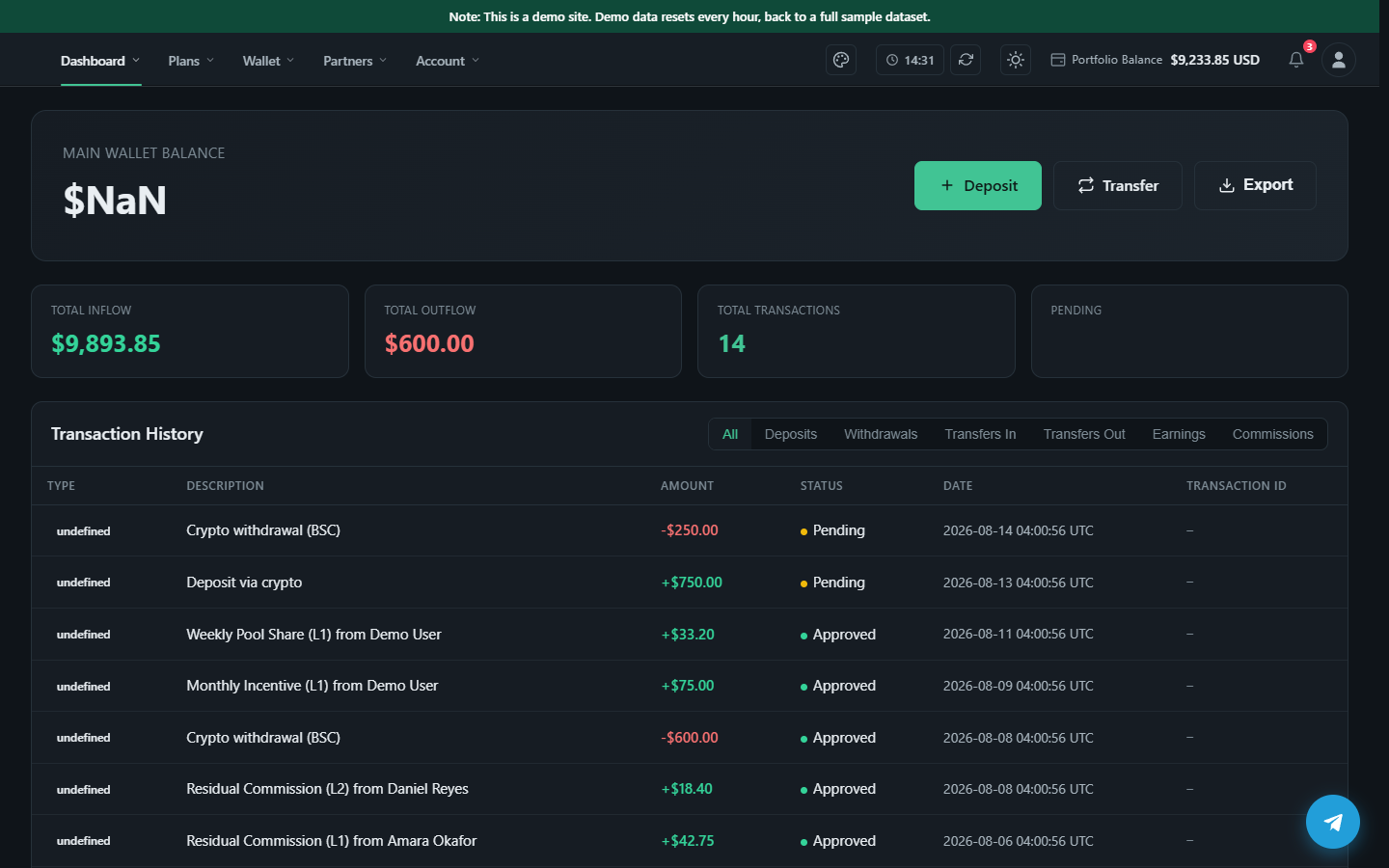Viewport: 1389px width, 868px height.
Task: Click Weekly Pool Share (L1) from Demo User
Action: click(313, 635)
